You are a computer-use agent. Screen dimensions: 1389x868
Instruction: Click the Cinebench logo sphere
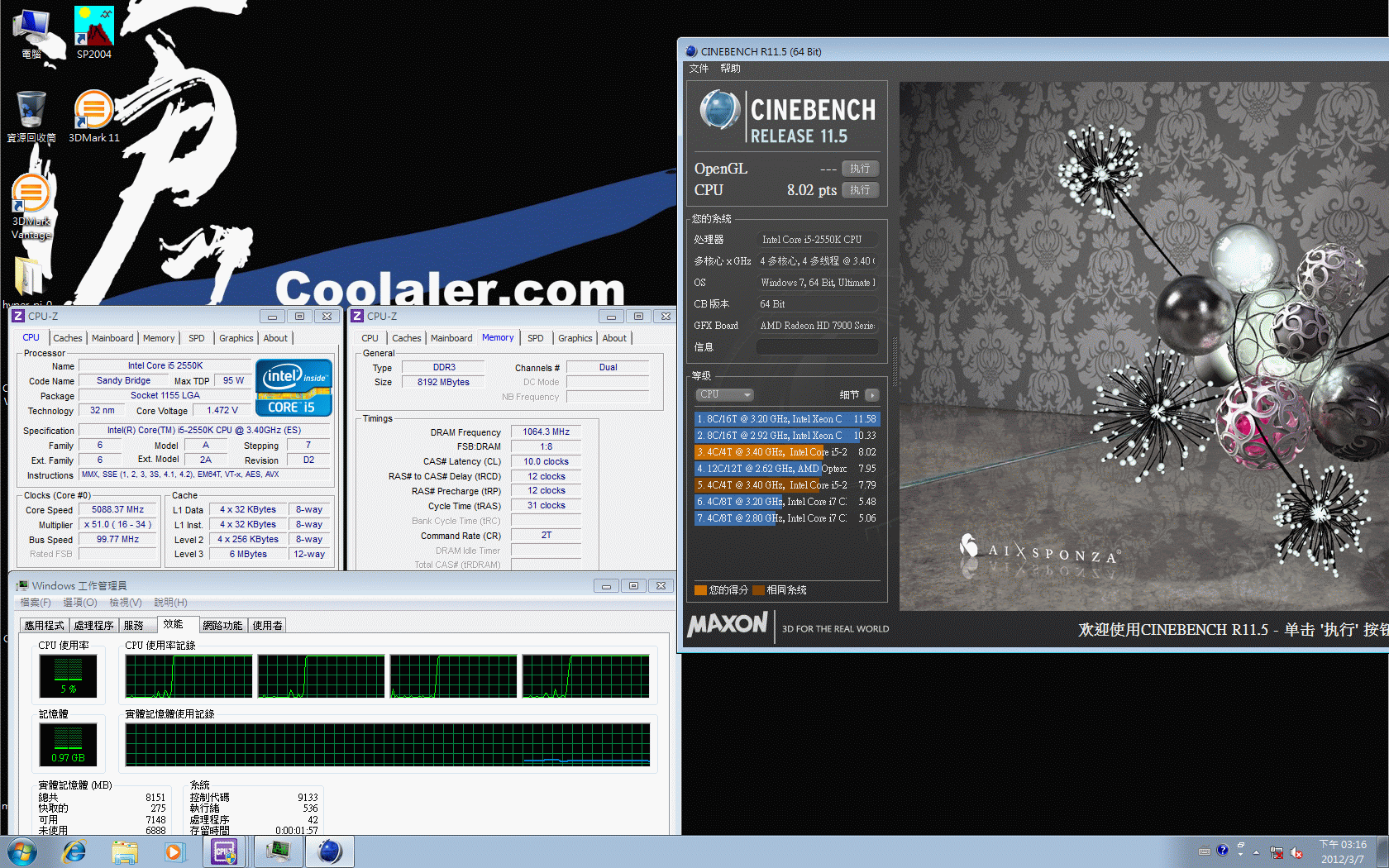click(x=719, y=111)
